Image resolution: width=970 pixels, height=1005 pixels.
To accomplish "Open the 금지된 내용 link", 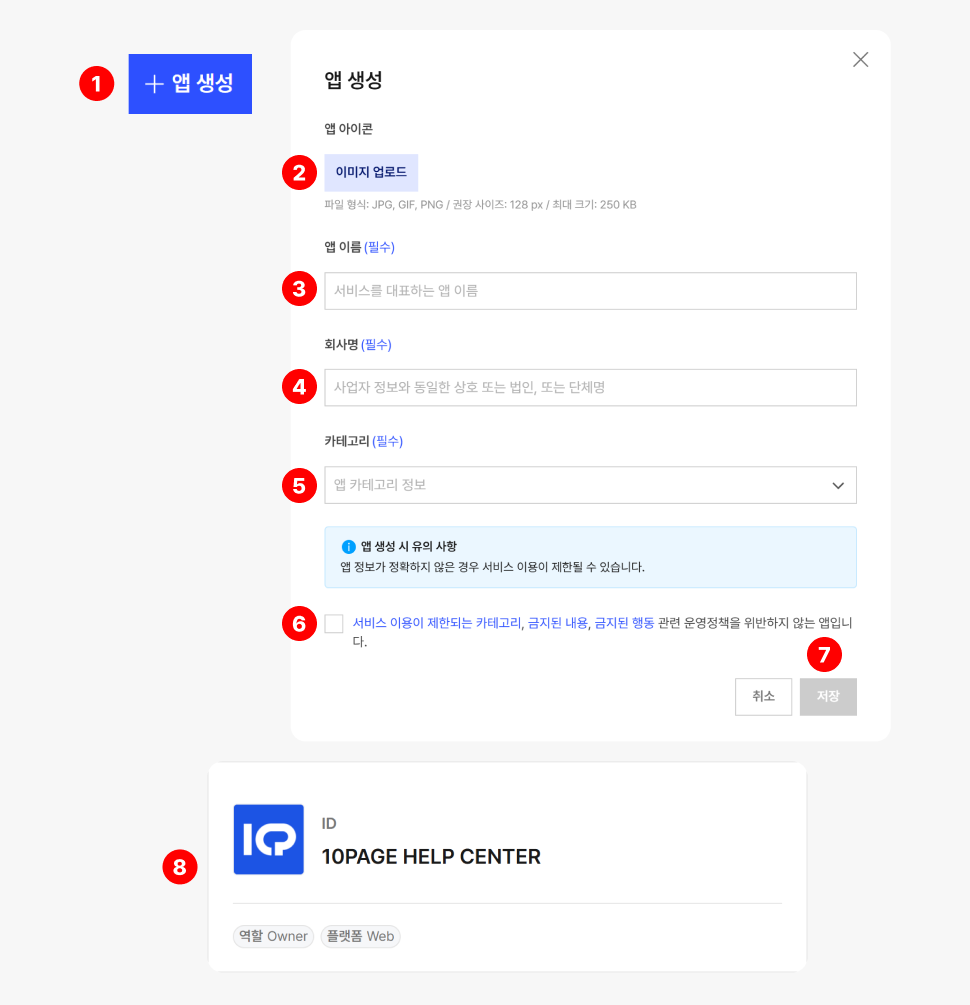I will pyautogui.click(x=558, y=623).
